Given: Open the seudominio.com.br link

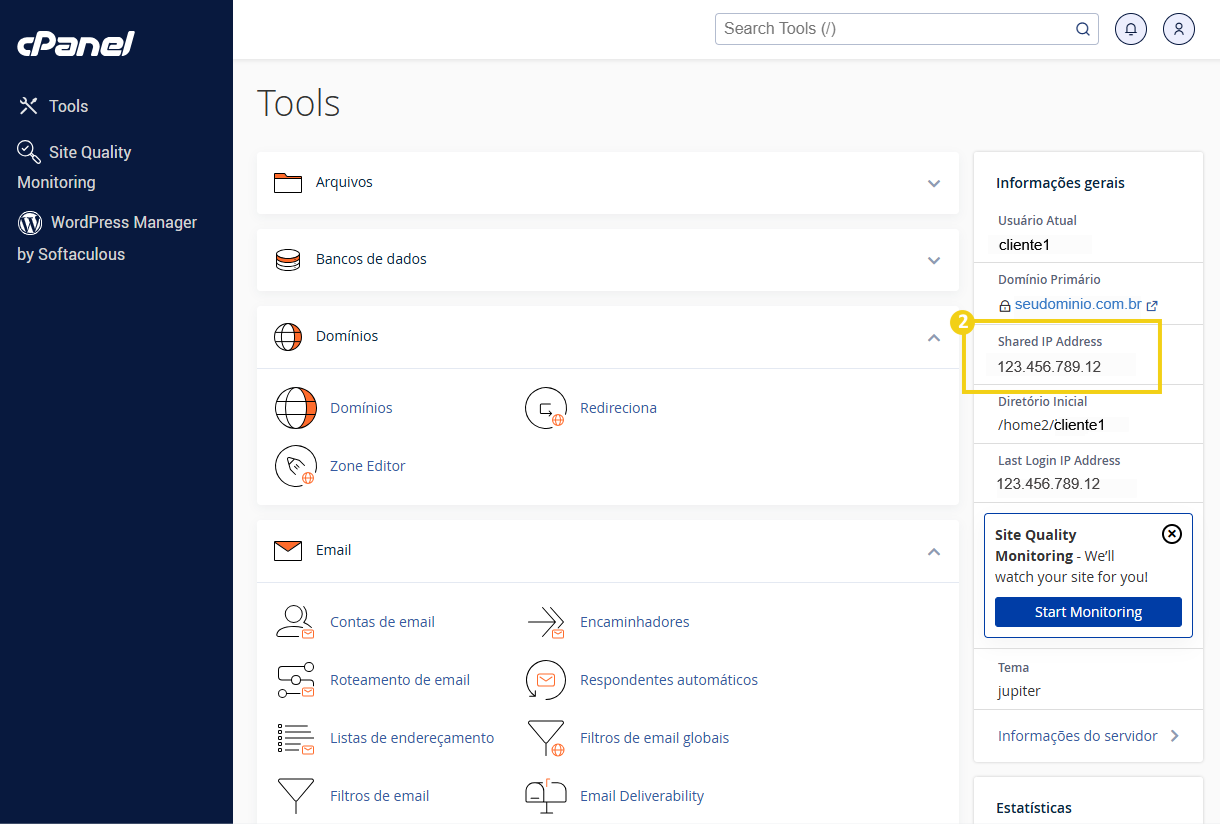Looking at the screenshot, I should pos(1079,304).
